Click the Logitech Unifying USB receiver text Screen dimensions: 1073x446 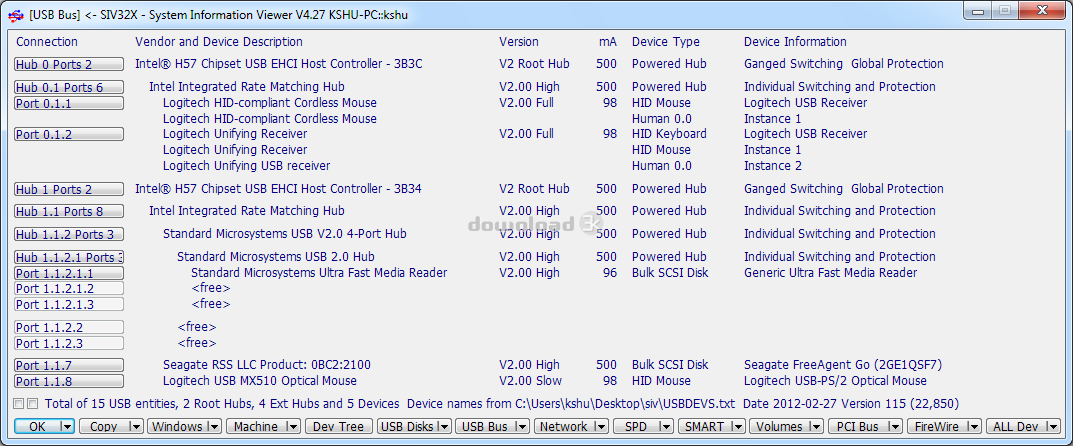click(246, 166)
